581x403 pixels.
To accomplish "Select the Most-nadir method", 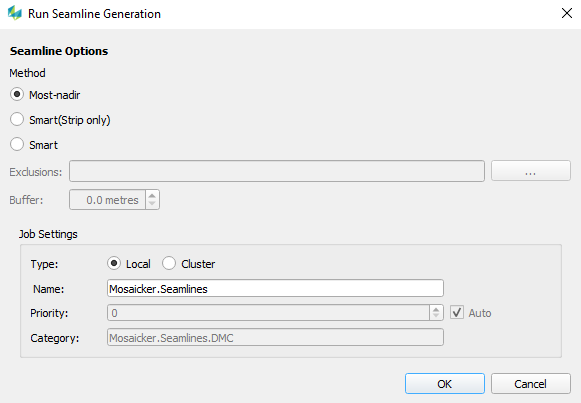I will [17, 94].
